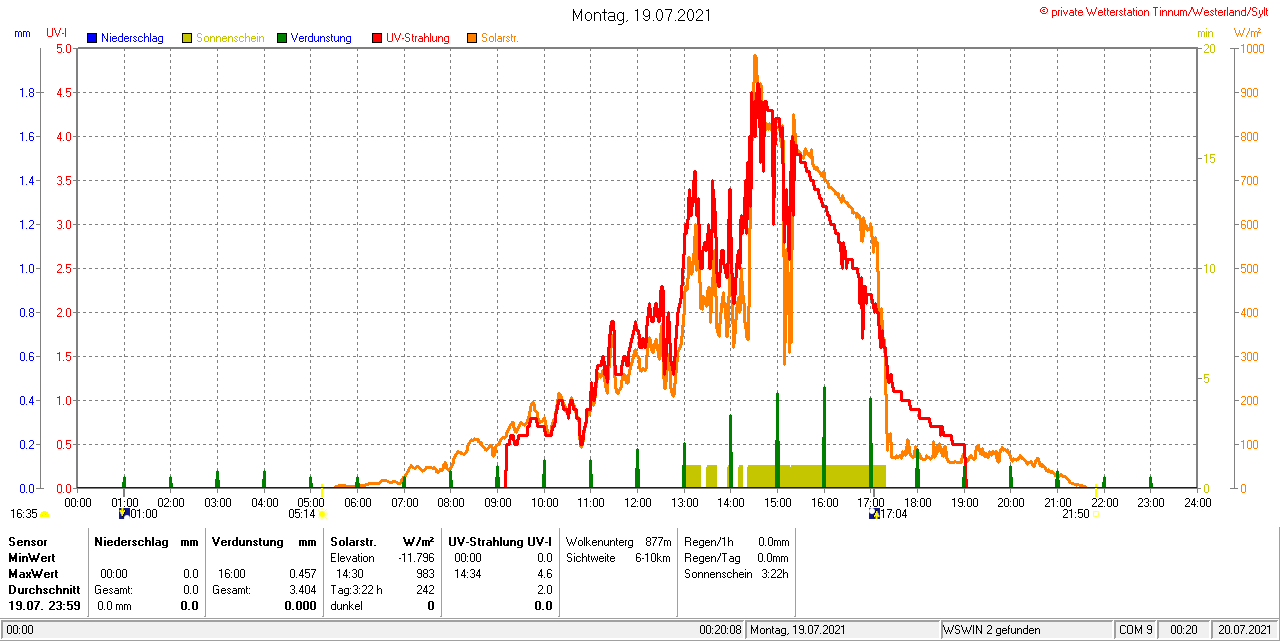This screenshot has height=641, width=1280.
Task: Click the Sonnenschein value 3:22h
Action: [x=773, y=574]
